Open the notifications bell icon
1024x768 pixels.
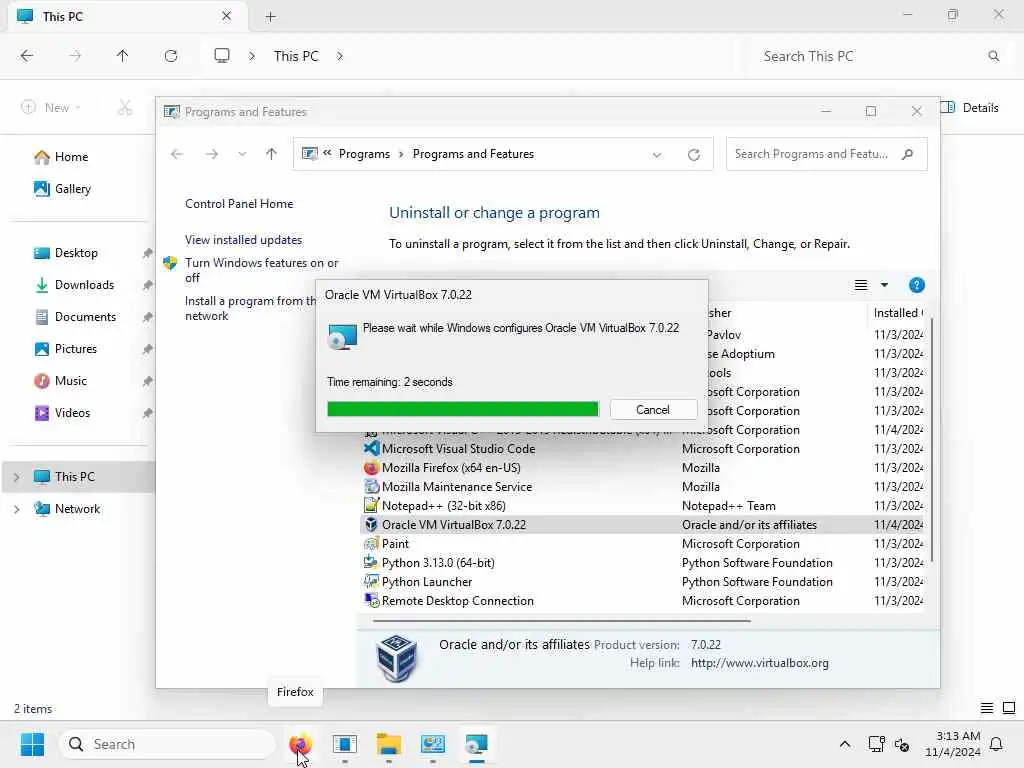pyautogui.click(x=996, y=744)
